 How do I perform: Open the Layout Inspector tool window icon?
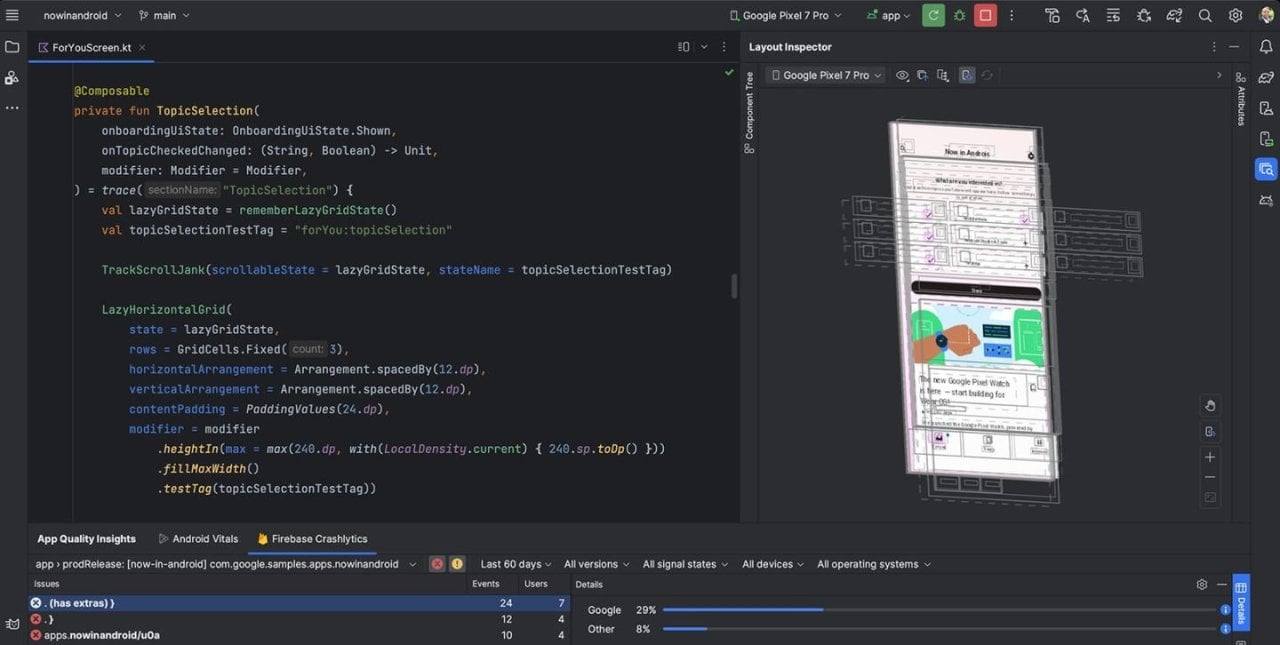click(1266, 169)
